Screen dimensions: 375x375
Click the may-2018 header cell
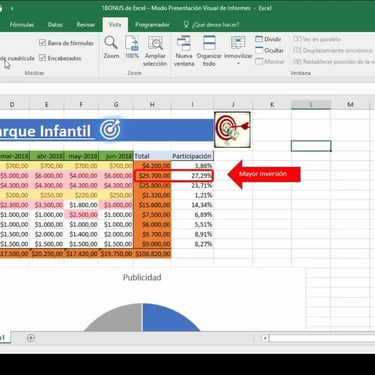81,156
